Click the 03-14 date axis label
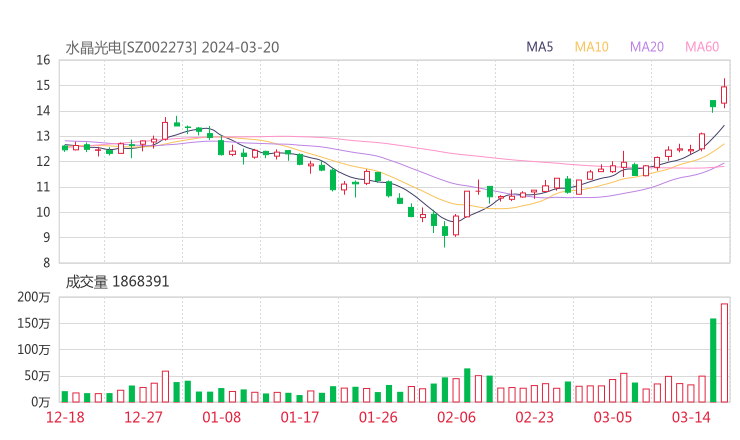Image resolution: width=740 pixels, height=440 pixels. pos(691,417)
